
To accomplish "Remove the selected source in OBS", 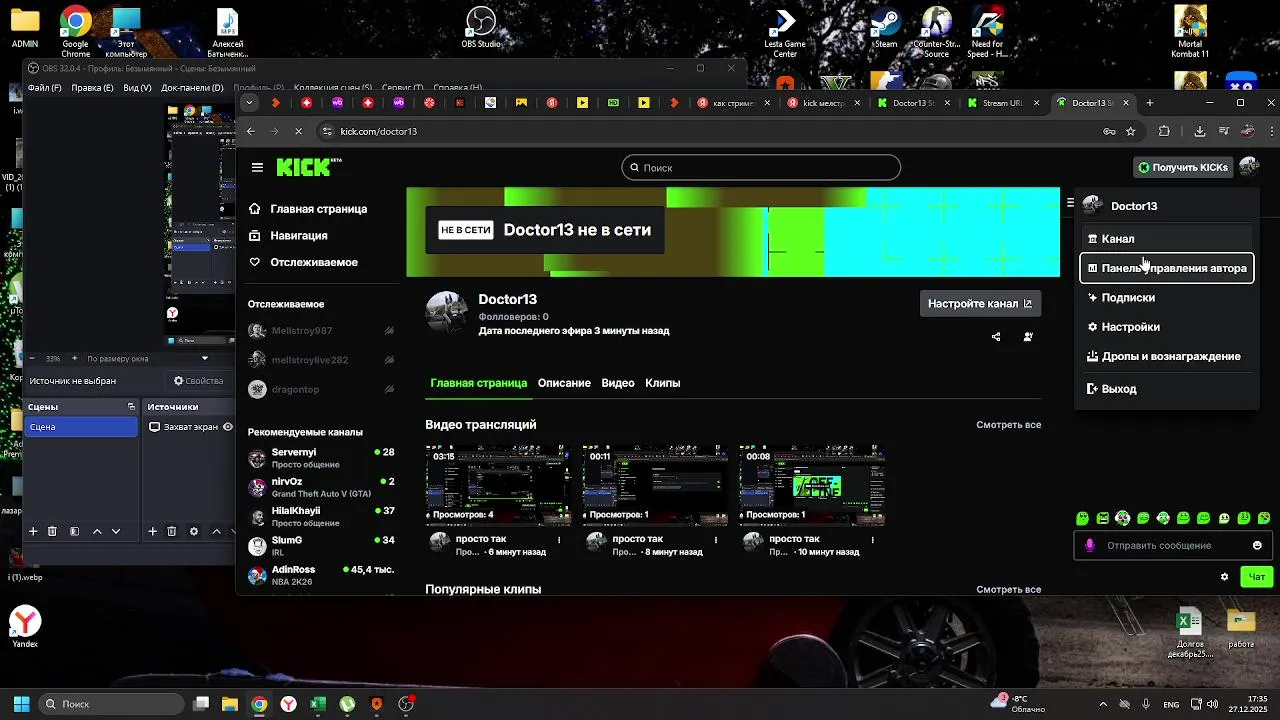I will tap(172, 531).
